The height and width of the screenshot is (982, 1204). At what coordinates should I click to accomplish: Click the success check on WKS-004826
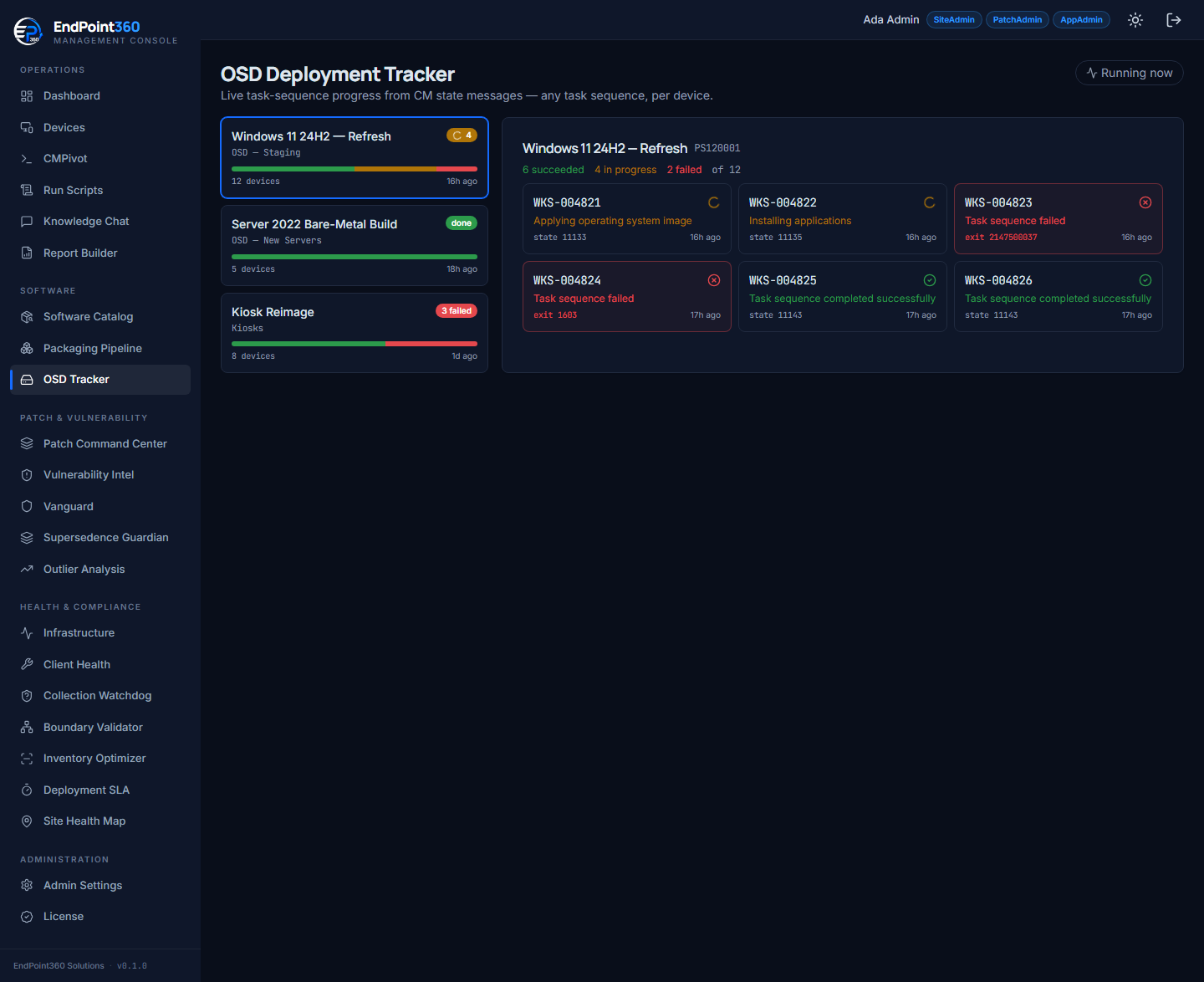coord(1145,280)
